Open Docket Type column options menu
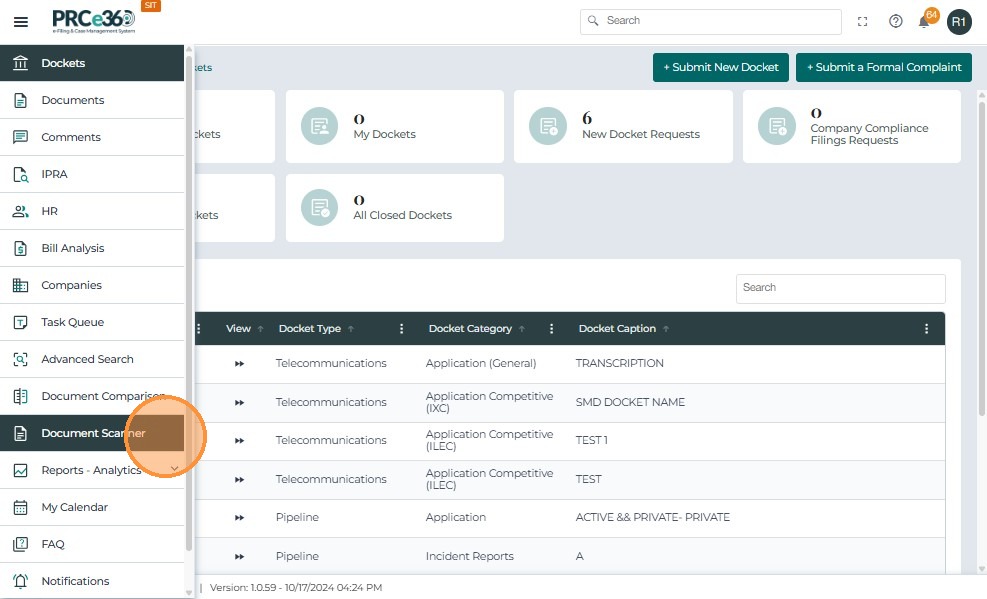The image size is (987, 599). [x=402, y=329]
